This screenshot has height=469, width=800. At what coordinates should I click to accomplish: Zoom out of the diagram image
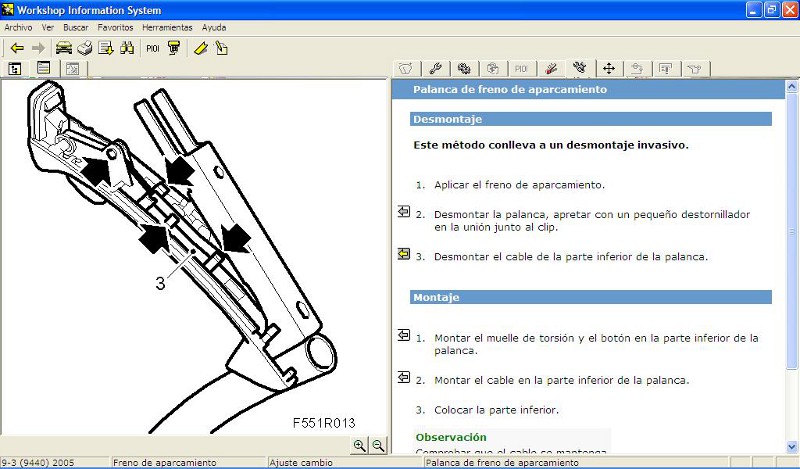coord(378,446)
